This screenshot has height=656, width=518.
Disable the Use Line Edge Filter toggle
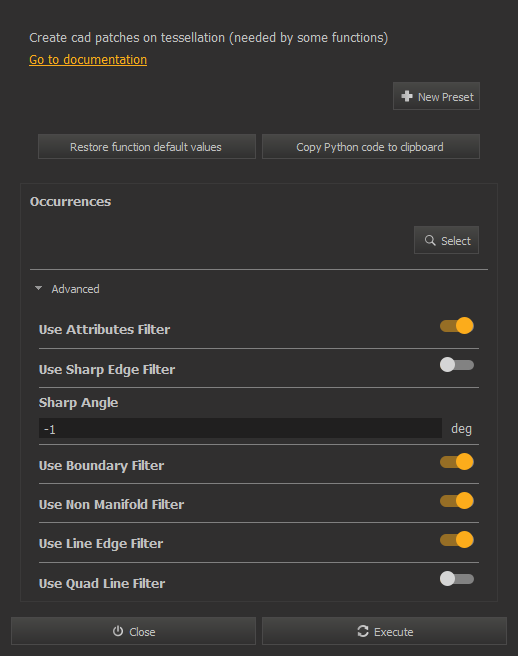(x=456, y=540)
